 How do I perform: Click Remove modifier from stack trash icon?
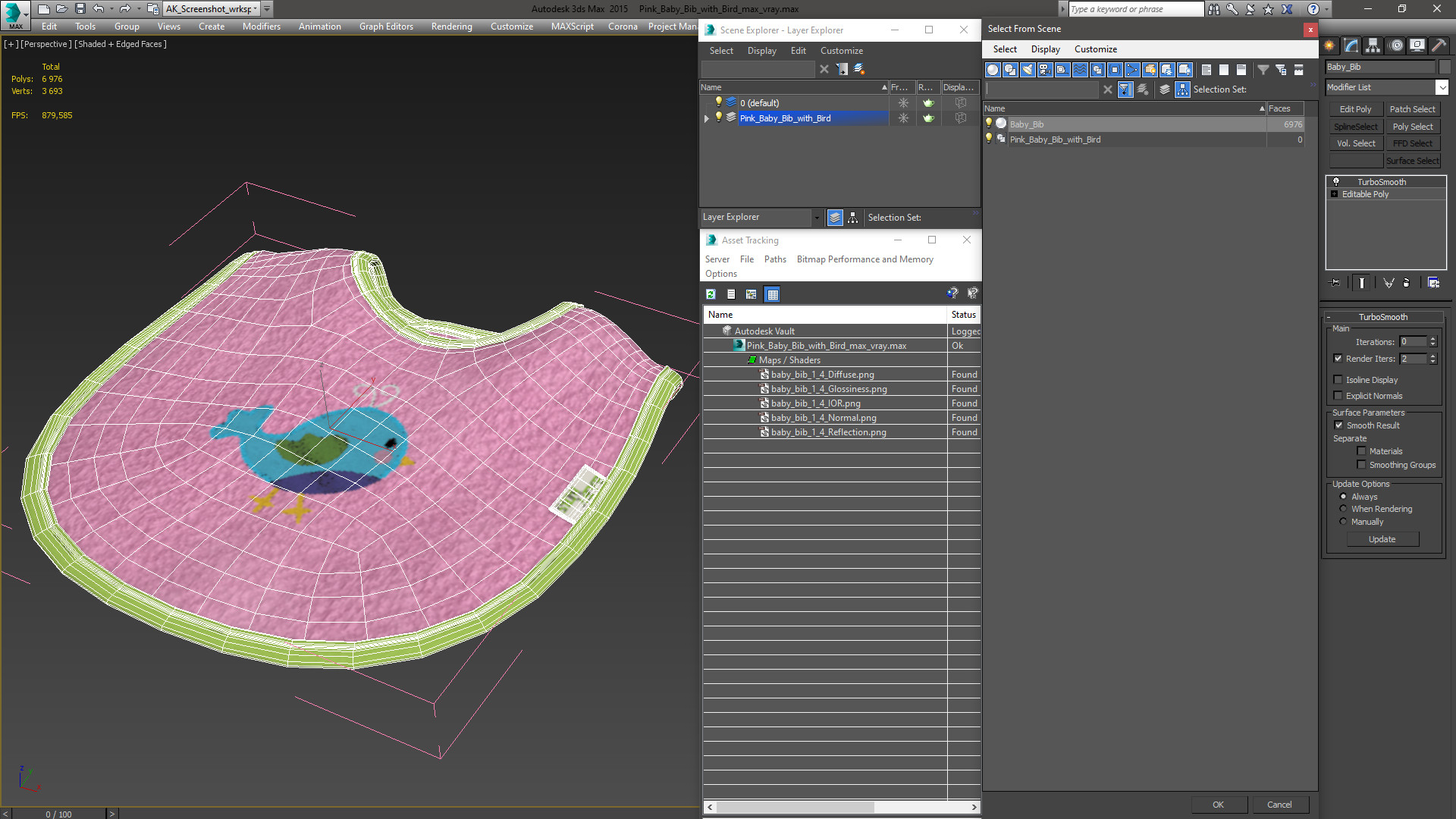(1406, 283)
